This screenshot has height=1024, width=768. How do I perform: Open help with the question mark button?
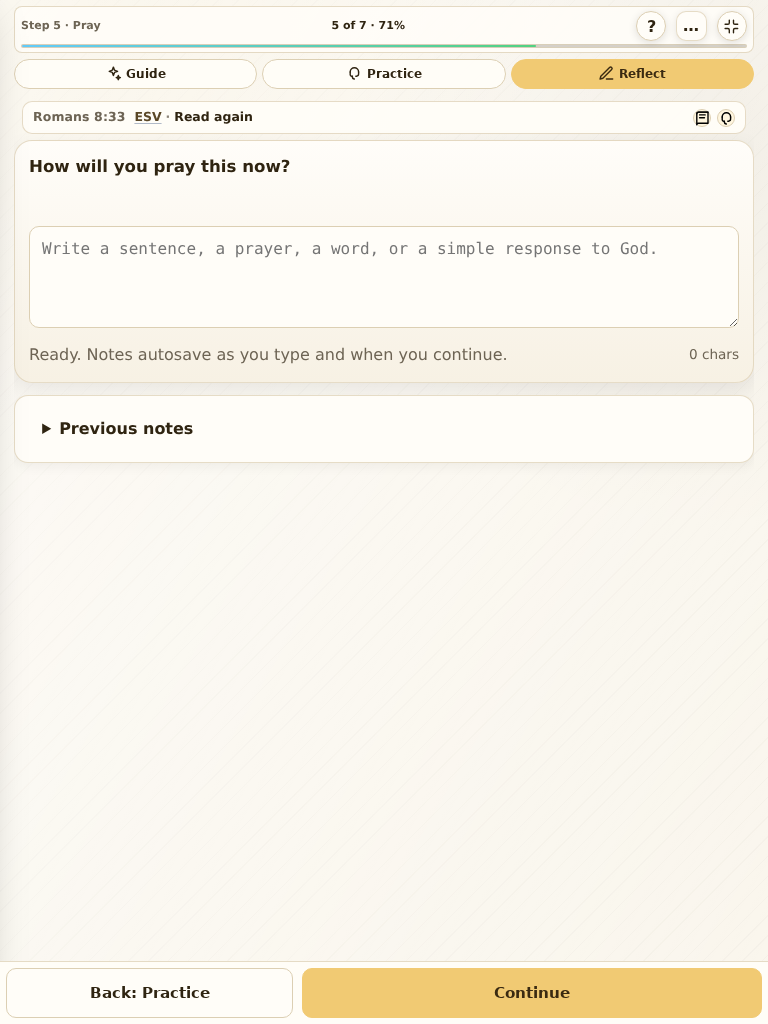[650, 27]
